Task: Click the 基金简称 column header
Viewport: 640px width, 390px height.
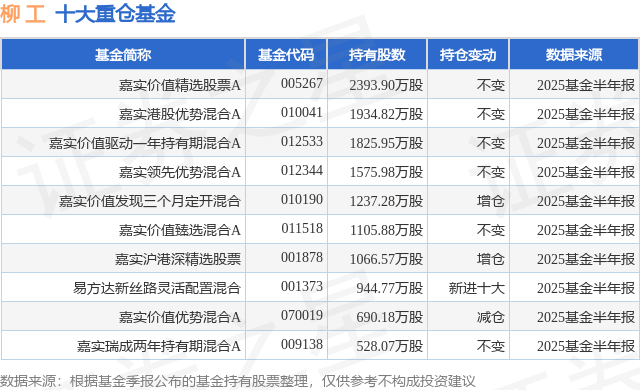Action: tap(123, 55)
